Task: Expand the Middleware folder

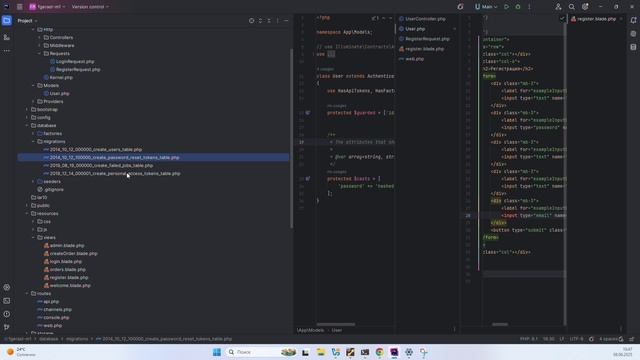Action: [x=40, y=45]
